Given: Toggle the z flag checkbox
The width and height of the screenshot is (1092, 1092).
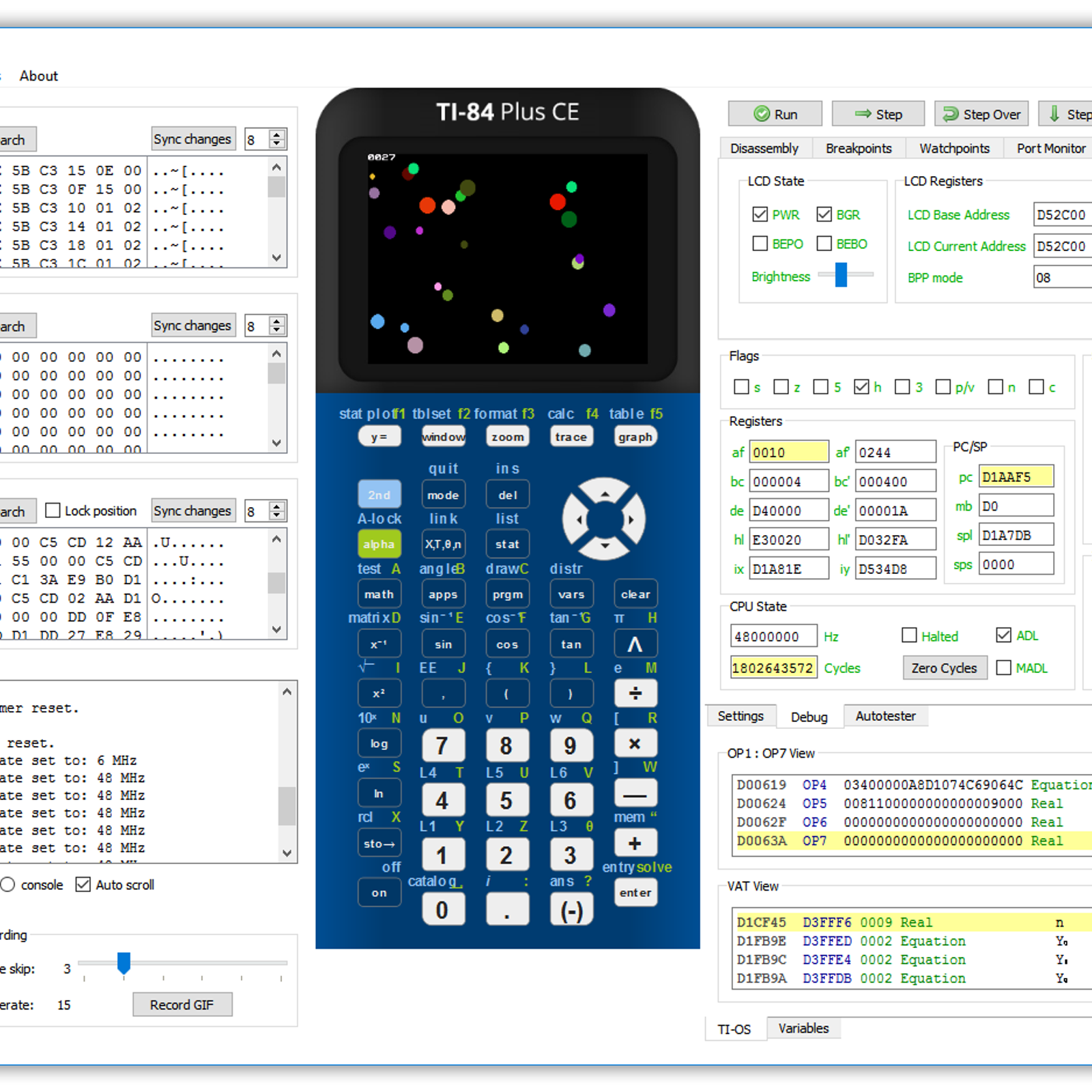Looking at the screenshot, I should (781, 387).
